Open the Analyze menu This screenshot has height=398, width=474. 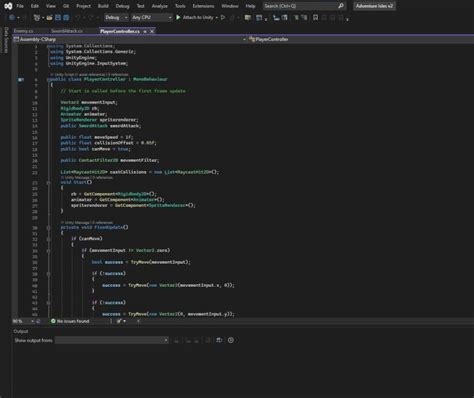click(x=160, y=6)
